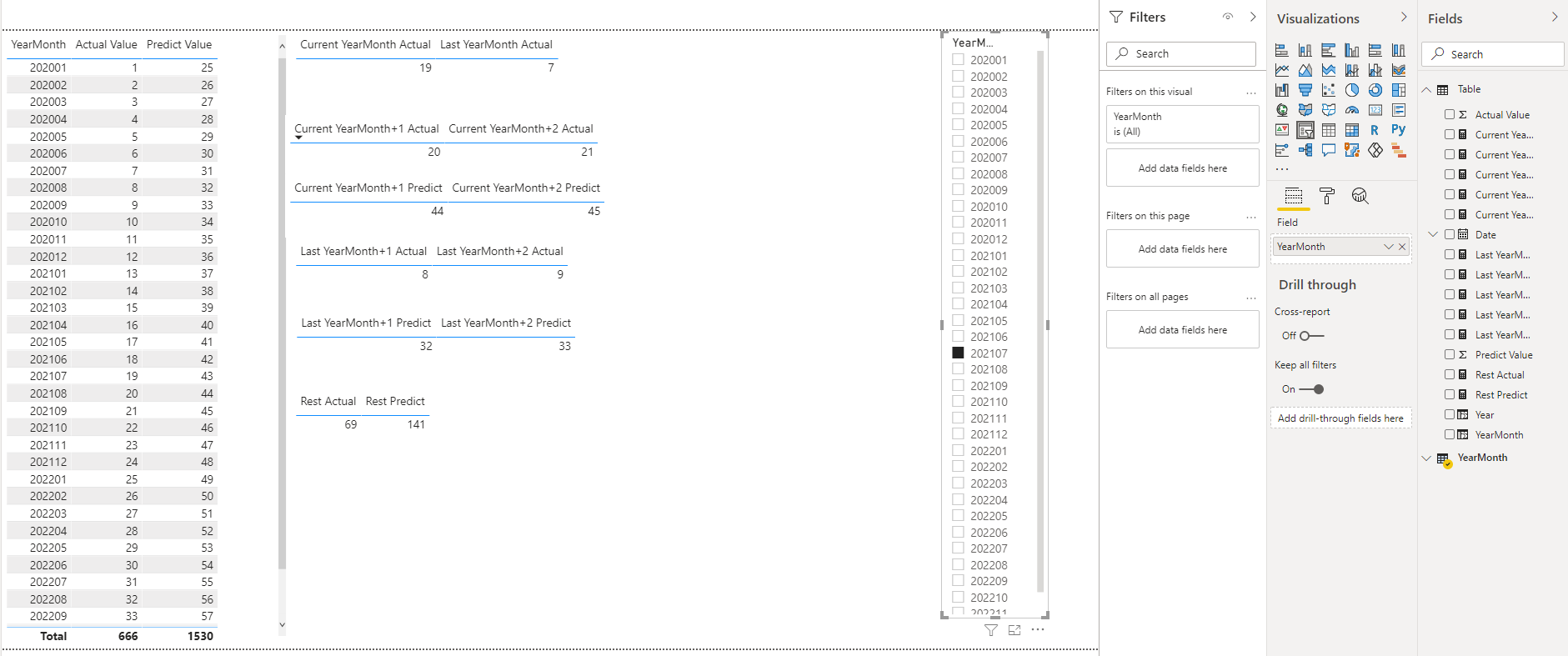Collapse the Visualizations pane chevron

tap(1404, 17)
